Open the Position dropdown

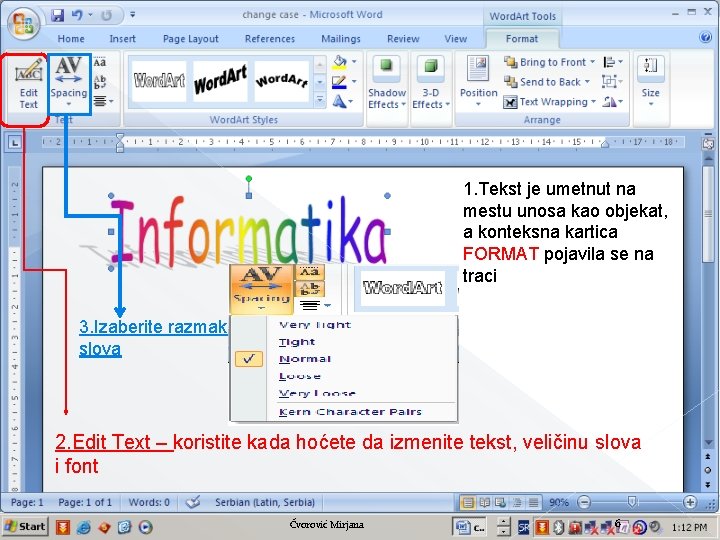(478, 83)
